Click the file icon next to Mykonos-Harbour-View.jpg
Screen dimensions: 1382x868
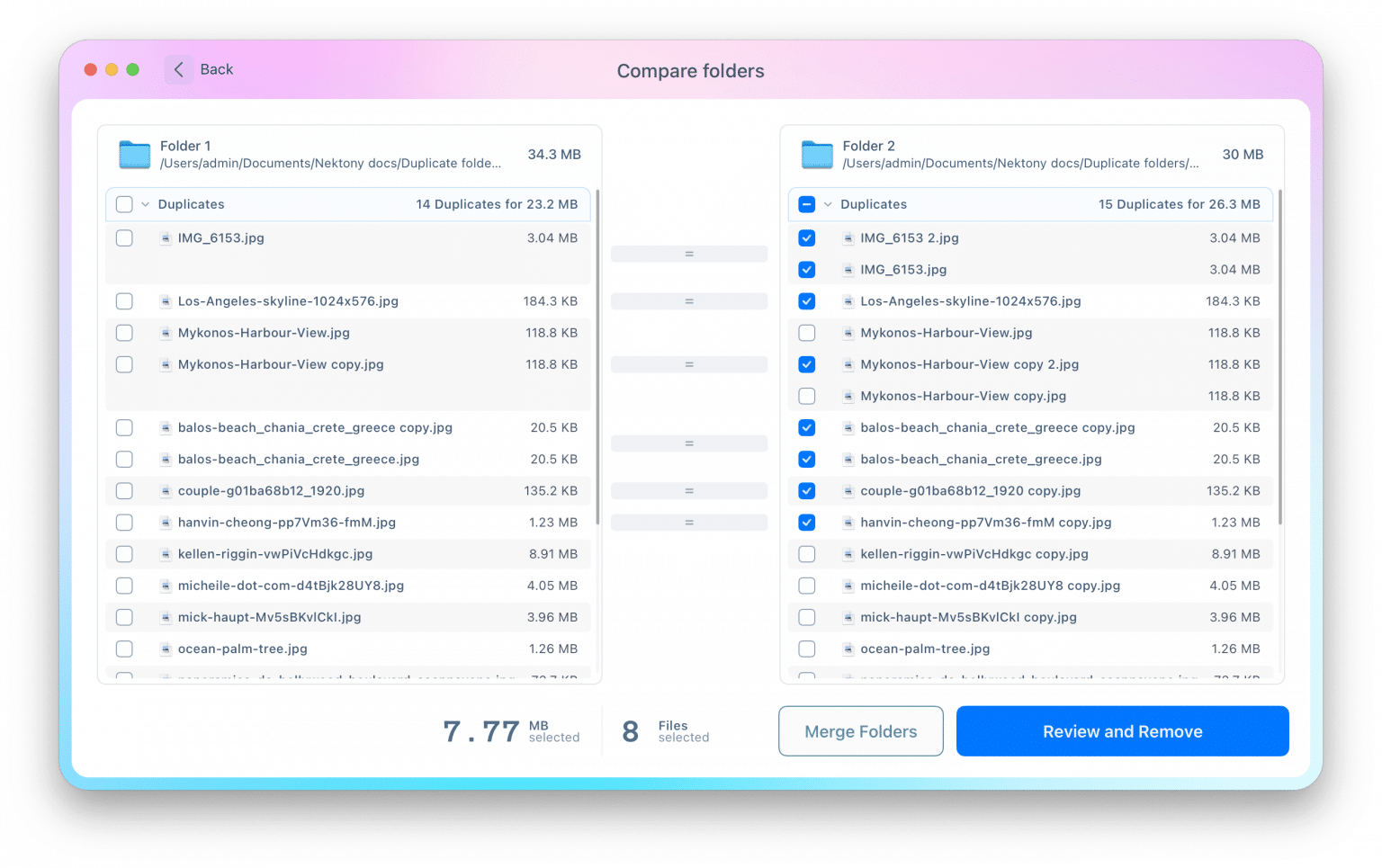166,333
